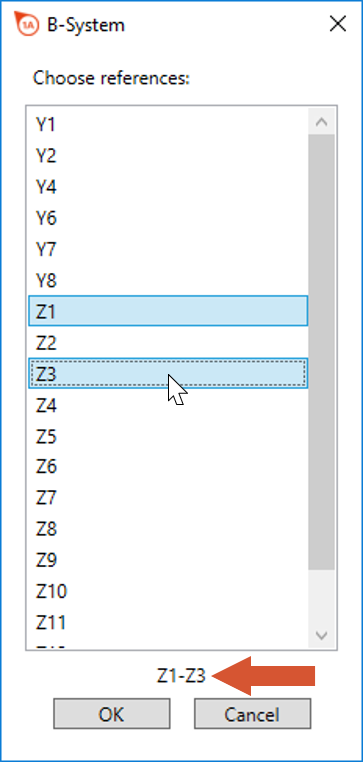Click the scrollbar down arrow
Image resolution: width=363 pixels, height=762 pixels.
tap(321, 634)
